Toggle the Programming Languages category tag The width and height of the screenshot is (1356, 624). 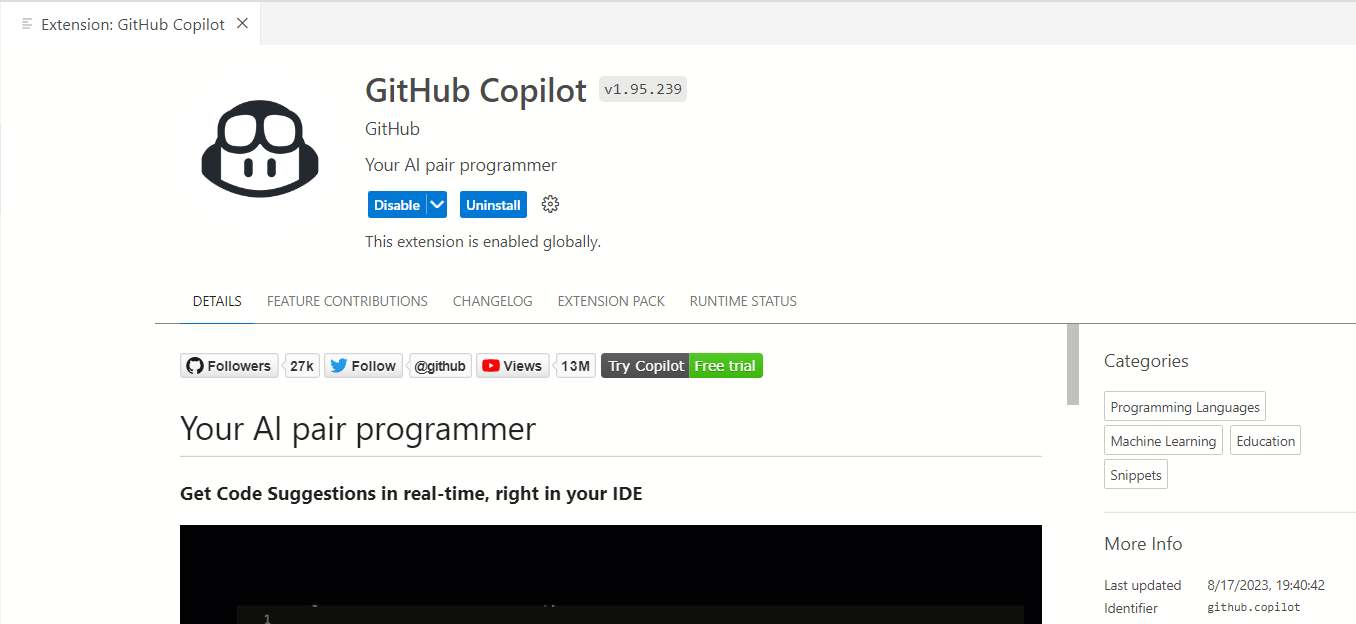[1184, 406]
